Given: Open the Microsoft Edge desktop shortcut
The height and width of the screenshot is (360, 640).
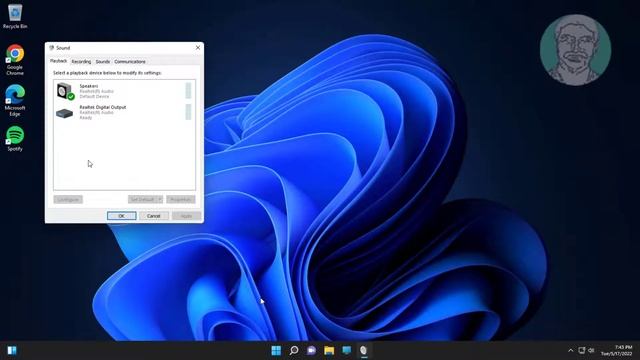Looking at the screenshot, I should tap(15, 101).
